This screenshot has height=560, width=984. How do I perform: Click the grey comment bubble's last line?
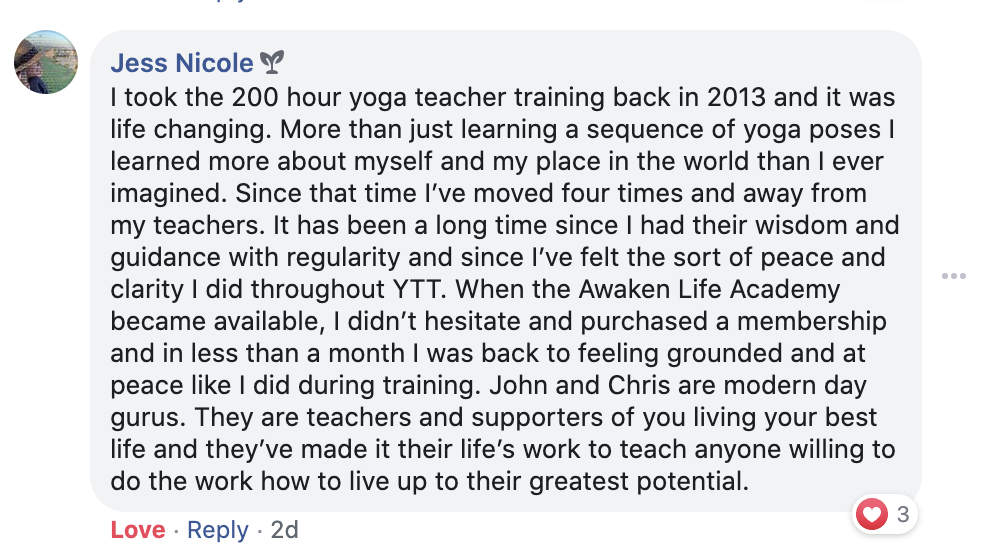(430, 482)
